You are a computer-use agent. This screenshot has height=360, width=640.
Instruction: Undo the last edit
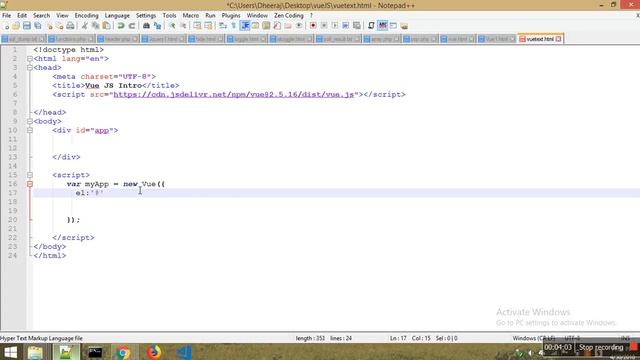click(x=121, y=26)
